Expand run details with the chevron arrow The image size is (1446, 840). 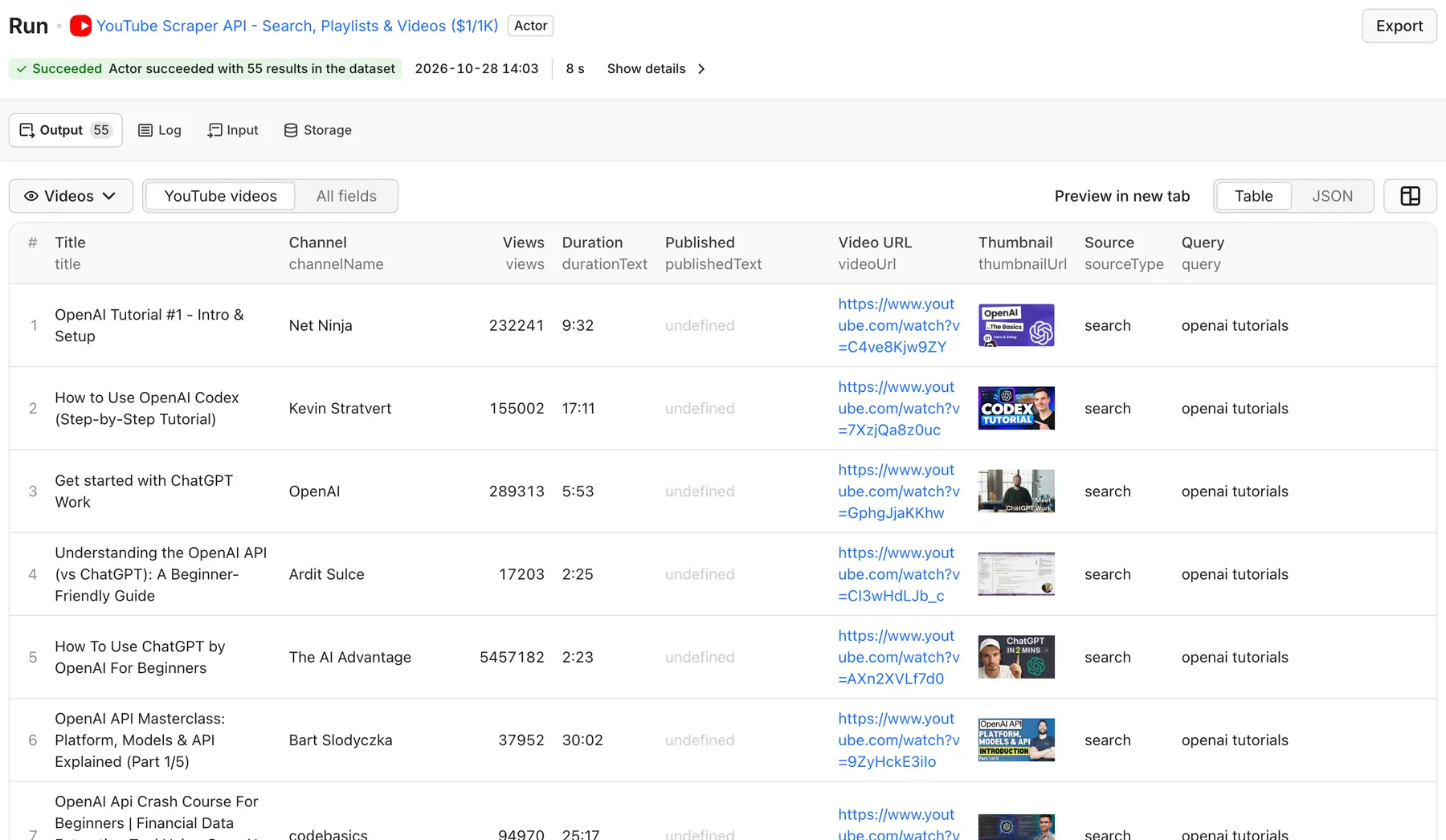[x=701, y=69]
